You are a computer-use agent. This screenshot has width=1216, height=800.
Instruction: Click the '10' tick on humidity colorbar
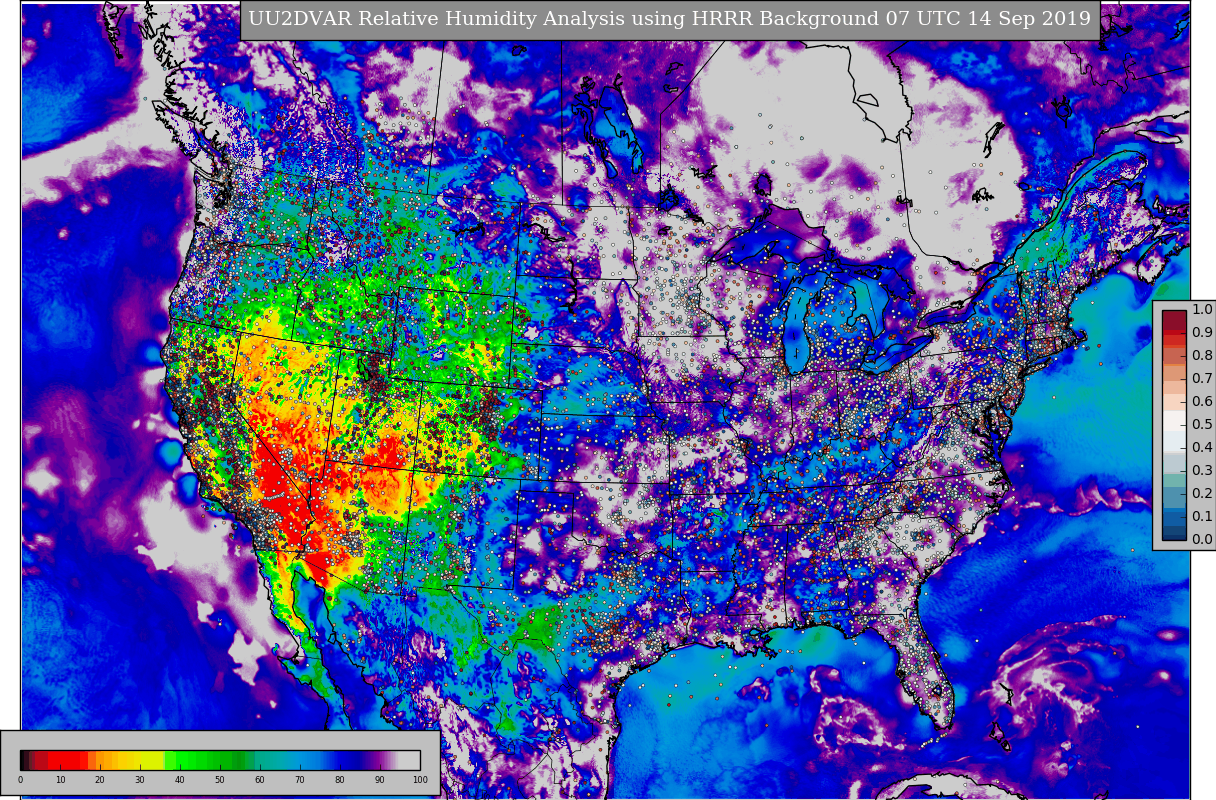click(60, 780)
